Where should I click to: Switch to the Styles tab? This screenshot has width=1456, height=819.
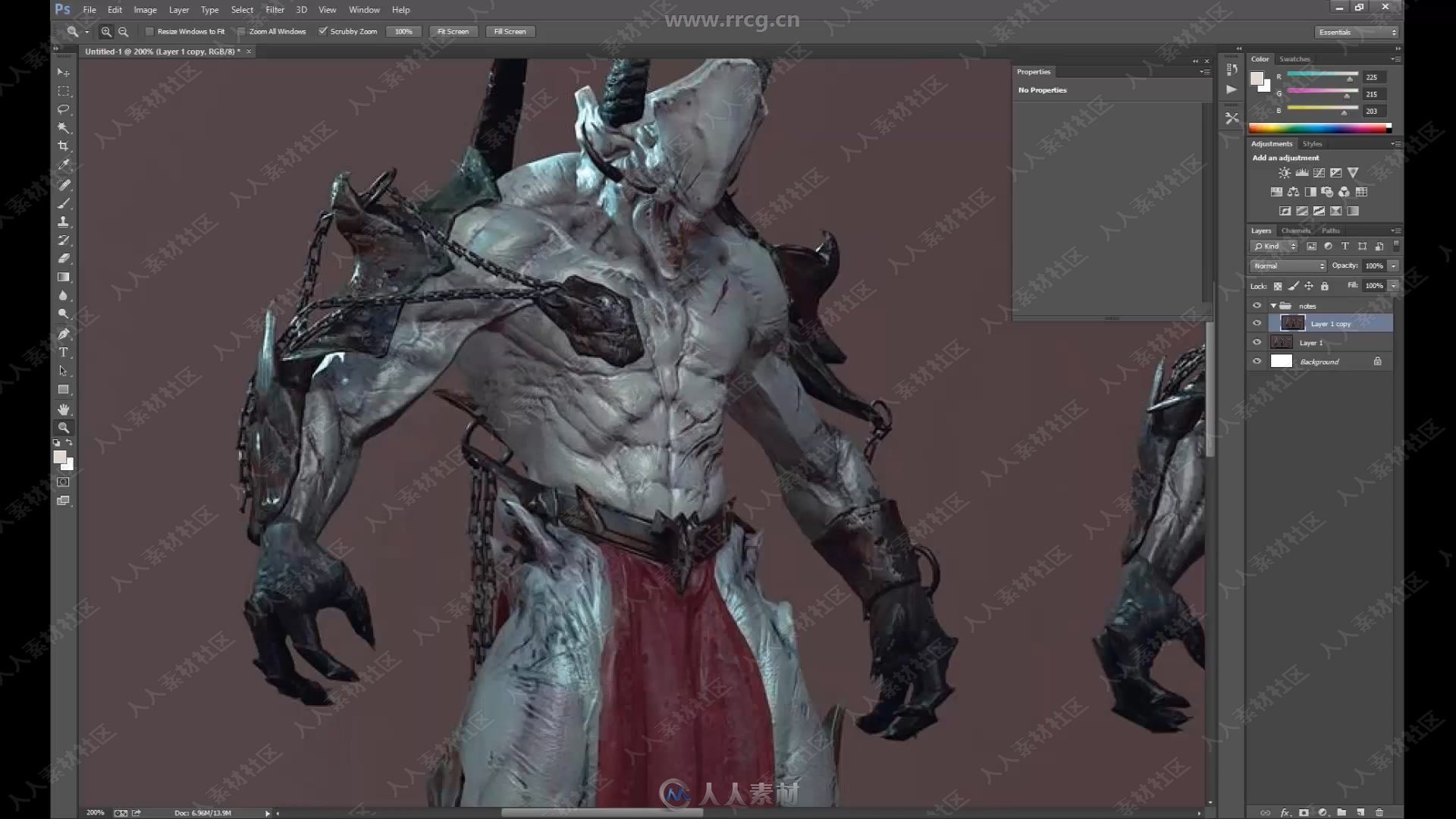(x=1312, y=144)
